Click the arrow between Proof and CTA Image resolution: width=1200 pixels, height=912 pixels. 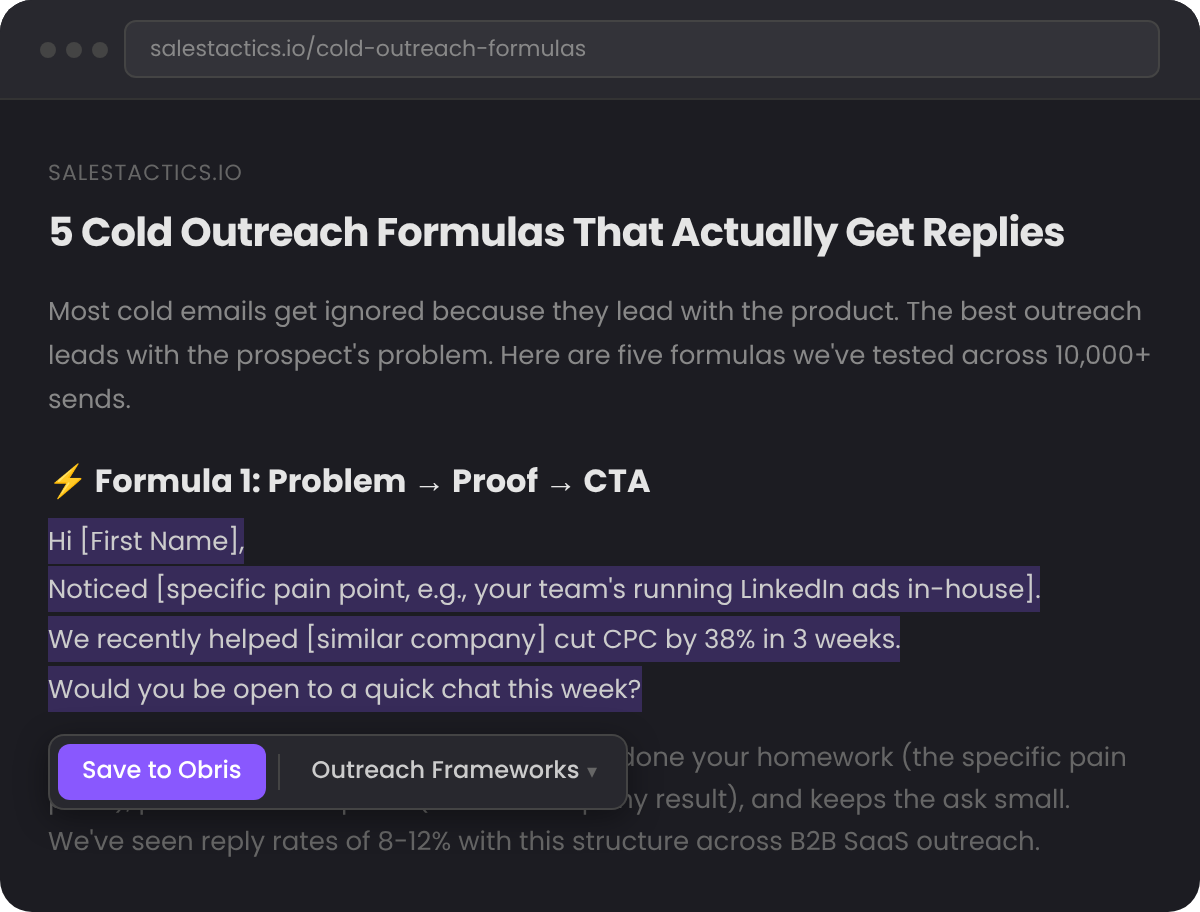tap(560, 483)
